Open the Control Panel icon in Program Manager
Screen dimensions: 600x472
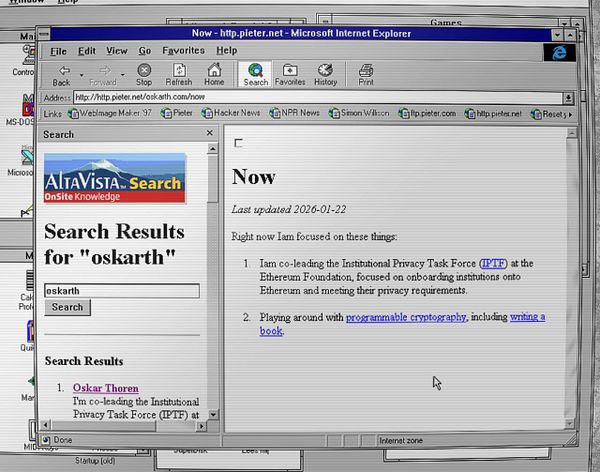point(24,60)
